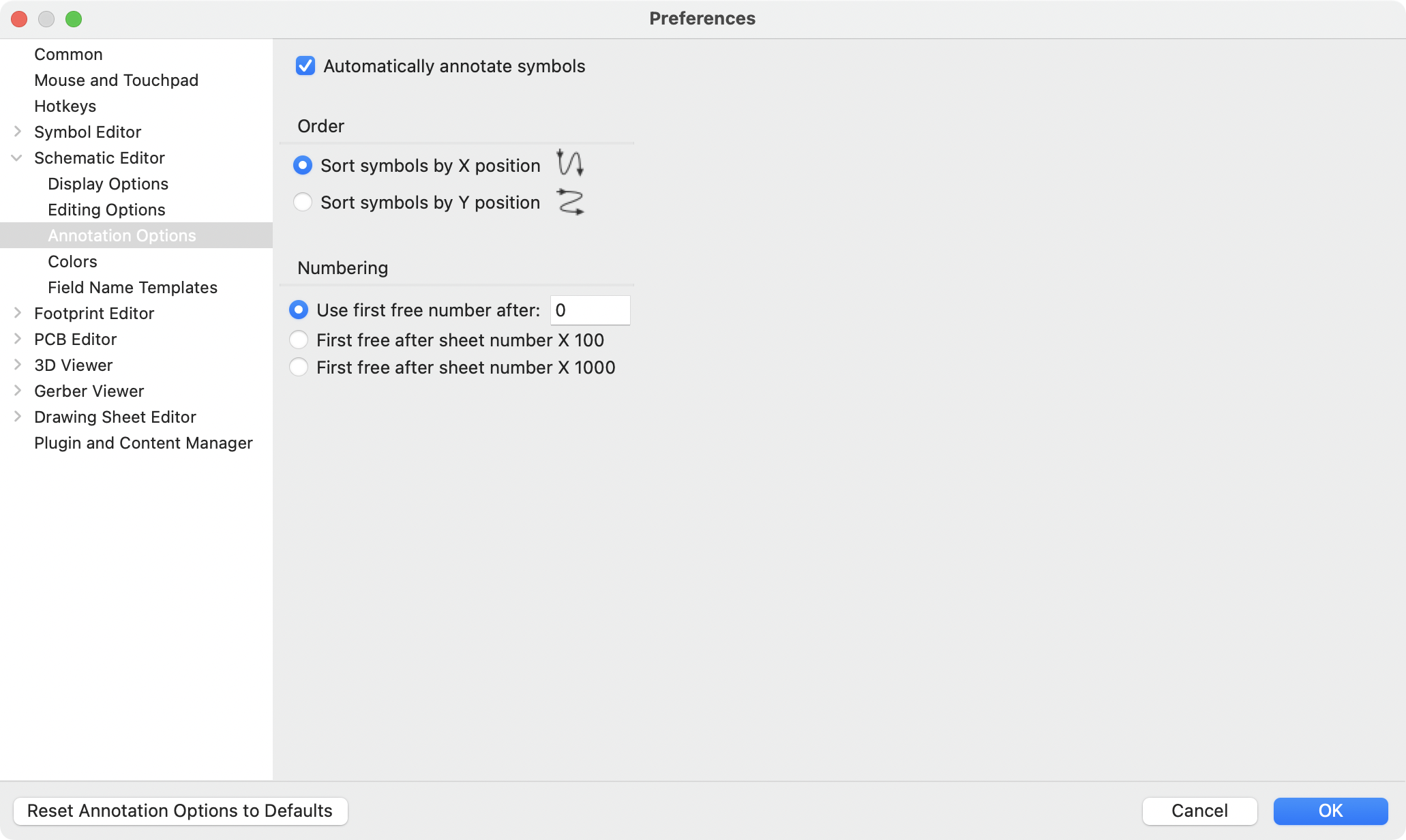Screen dimensions: 1406x840
Task: Click the Cancel button
Action: click(x=1199, y=811)
